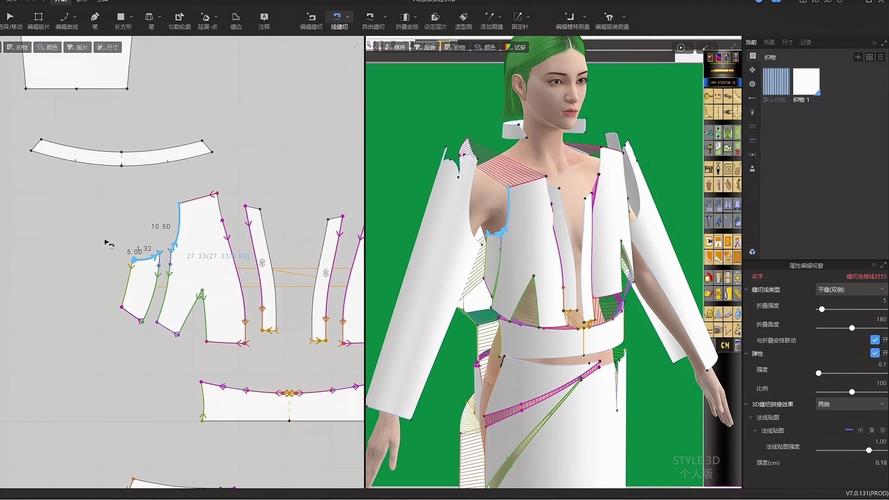Toggle the elasticity on checkbox
The width and height of the screenshot is (889, 500).
(x=875, y=353)
